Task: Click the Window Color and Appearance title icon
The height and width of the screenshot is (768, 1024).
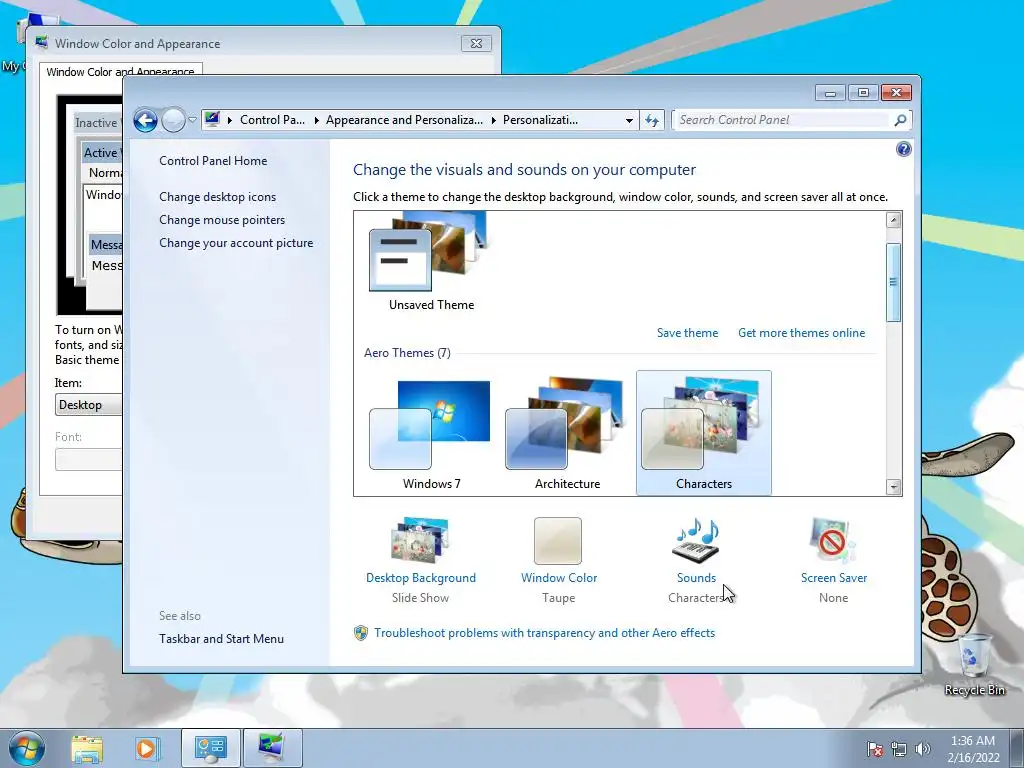Action: coord(42,43)
